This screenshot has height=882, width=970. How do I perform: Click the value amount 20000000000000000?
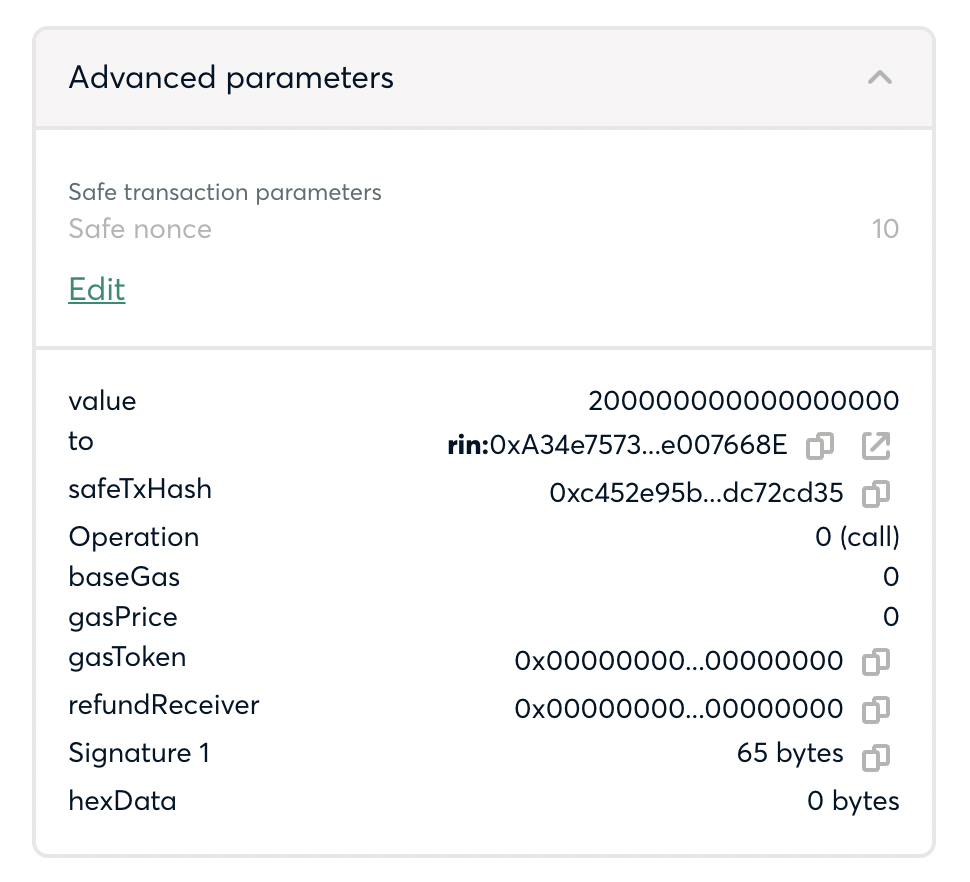click(x=744, y=401)
